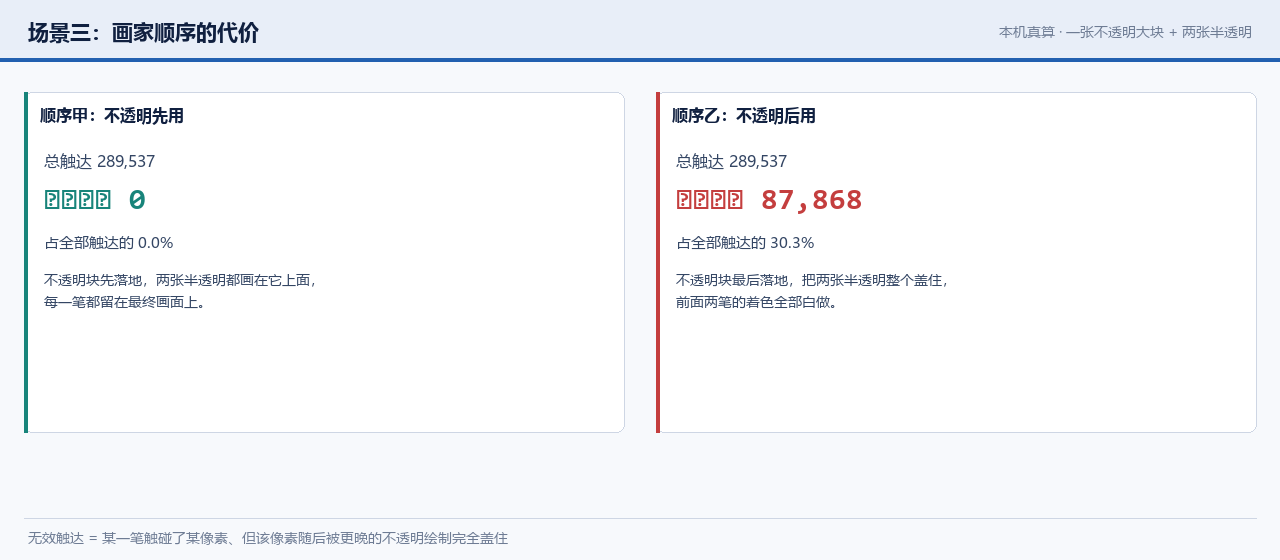Click "总触达 289,537" in the 顺序乙 card
Screen dimensions: 1280x560
pyautogui.click(x=732, y=161)
